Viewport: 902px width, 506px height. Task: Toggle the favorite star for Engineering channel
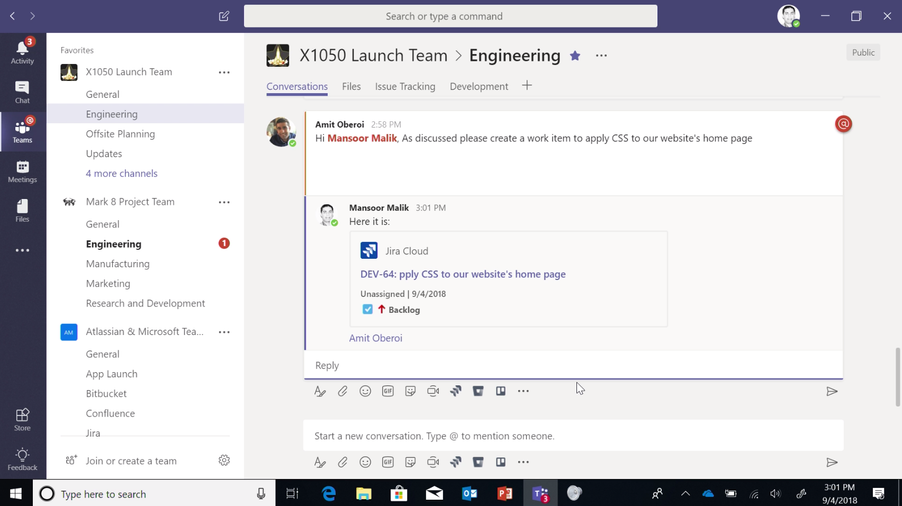[575, 55]
